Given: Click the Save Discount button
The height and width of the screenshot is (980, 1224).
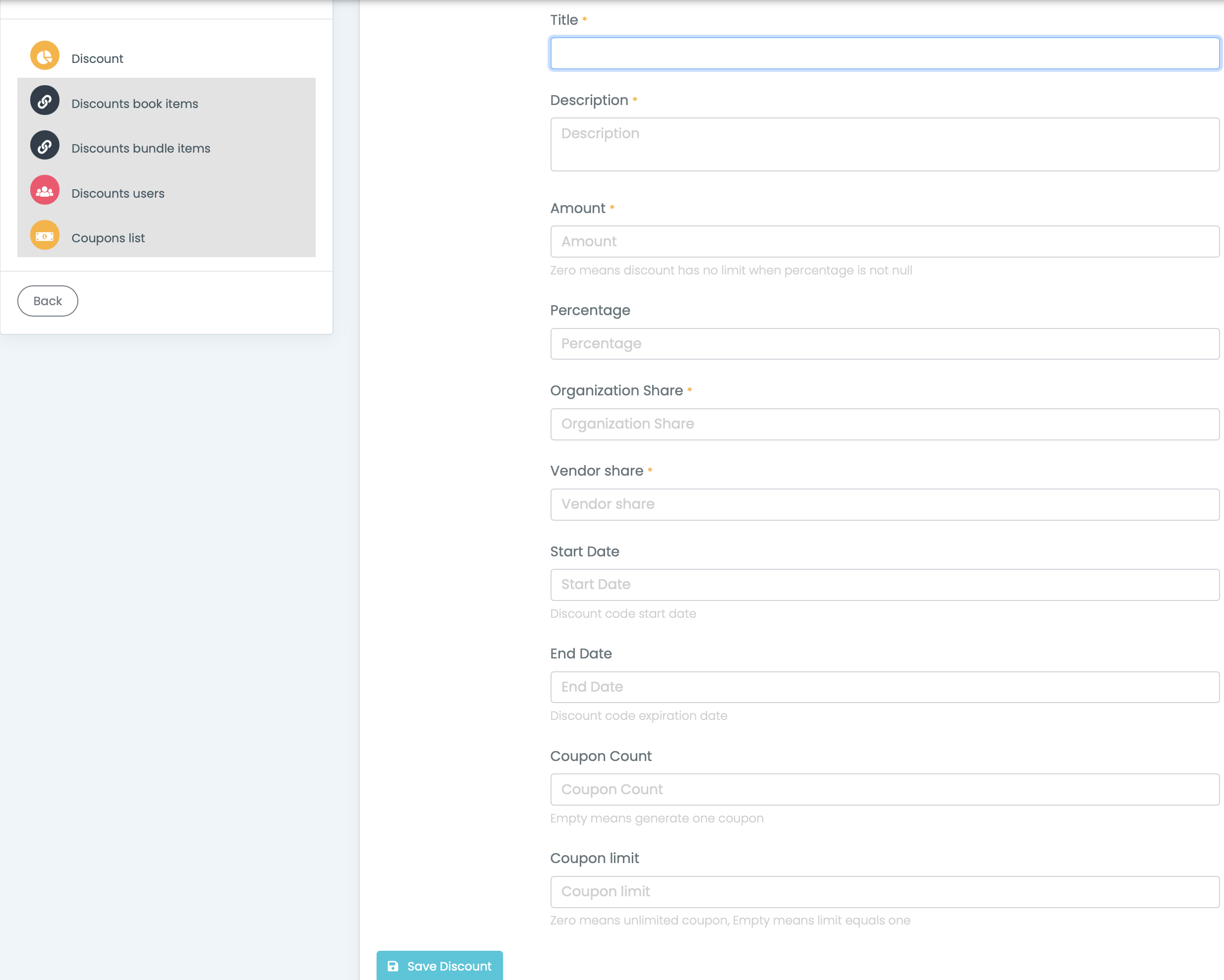Looking at the screenshot, I should tap(440, 966).
